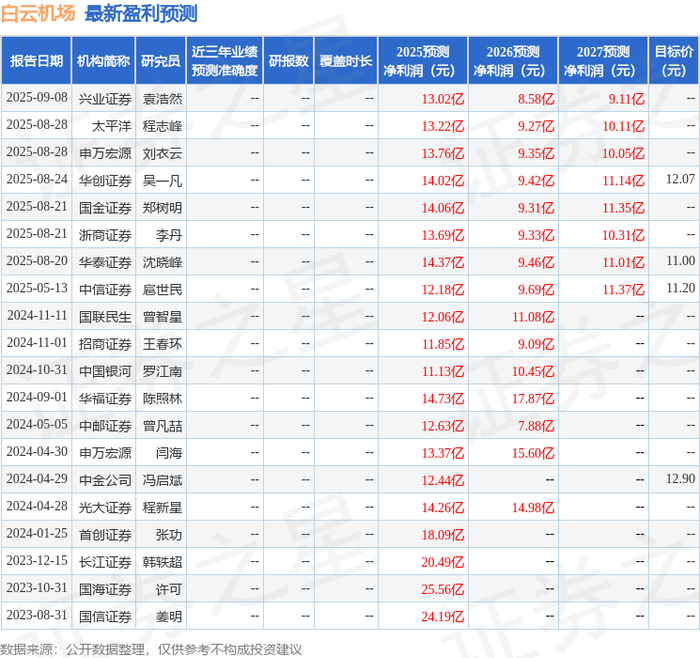
Task: Click the 8.58亿 forecast value
Action: (536, 99)
